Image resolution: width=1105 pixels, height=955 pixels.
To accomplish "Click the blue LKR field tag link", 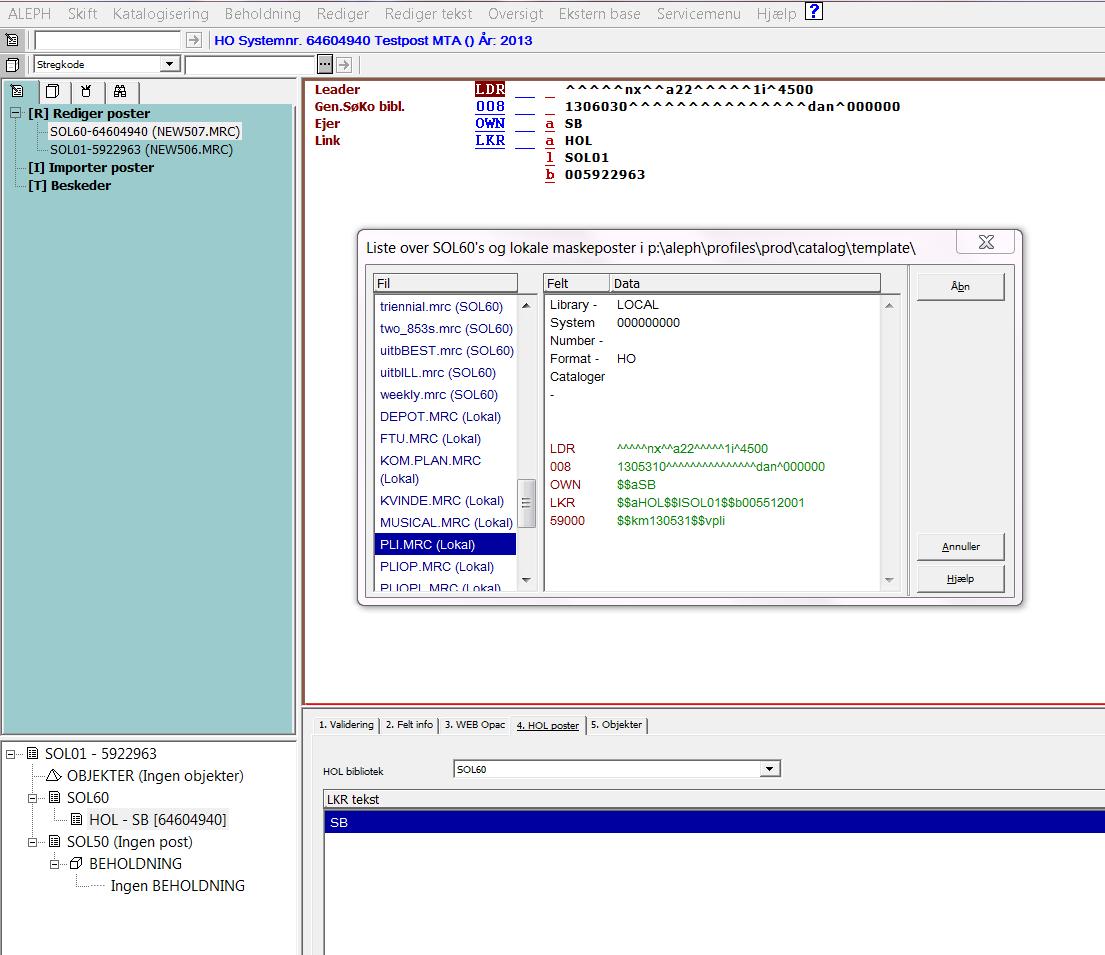I will click(x=490, y=141).
